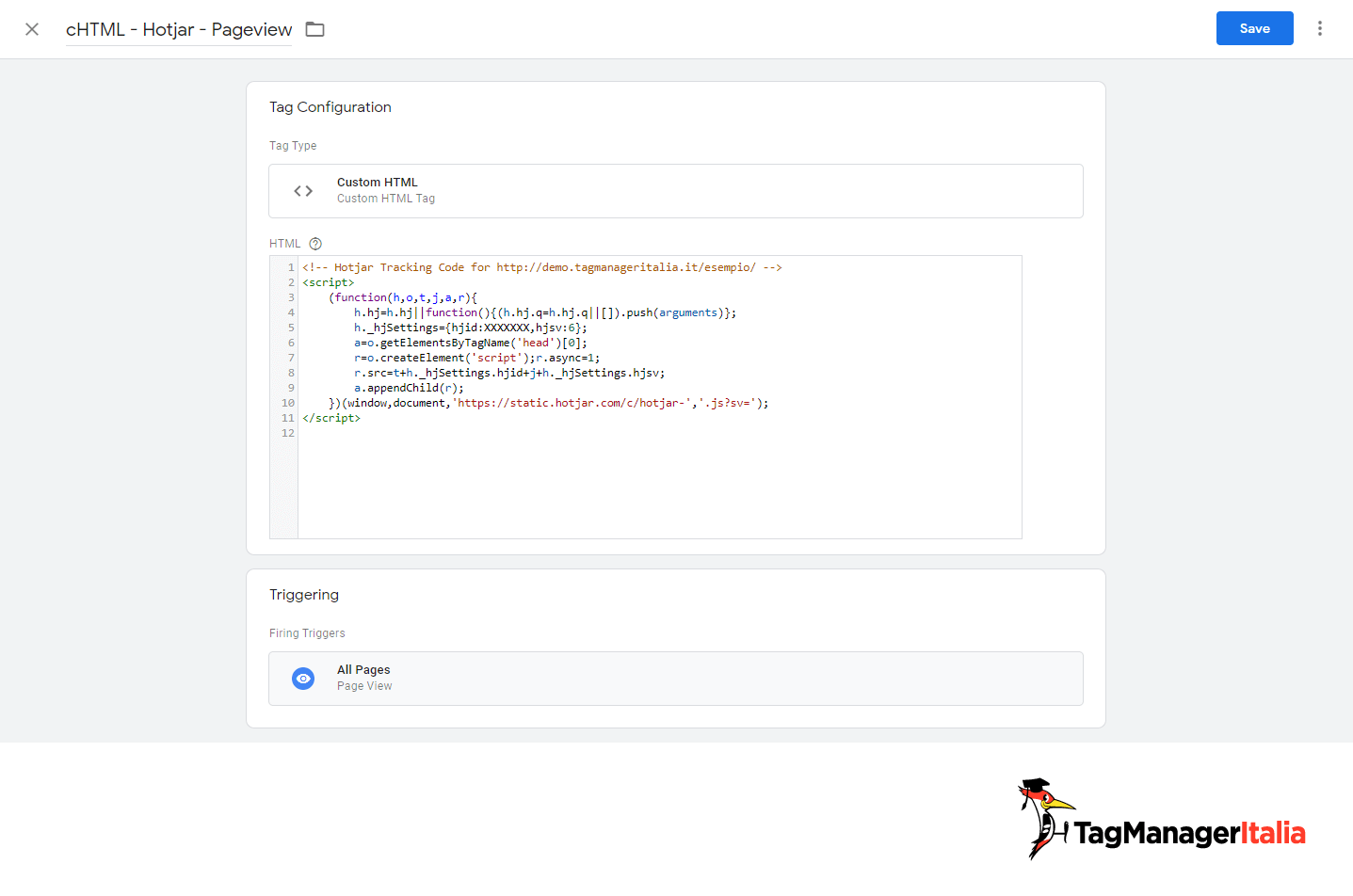
Task: Open the All Pages firing trigger
Action: tap(676, 679)
